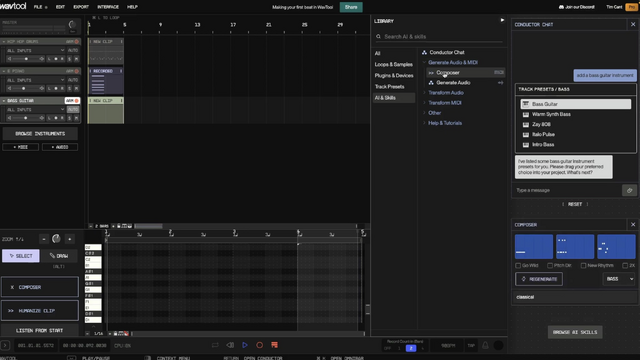
Task: Click Browse Instruments button
Action: pyautogui.click(x=40, y=133)
